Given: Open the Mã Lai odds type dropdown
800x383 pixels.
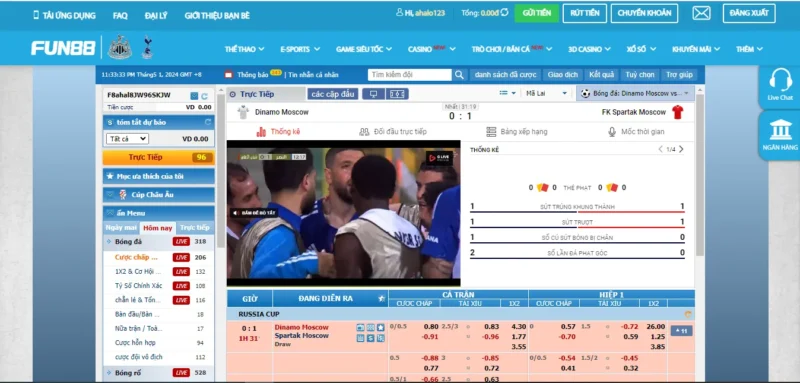Looking at the screenshot, I should click(x=547, y=93).
